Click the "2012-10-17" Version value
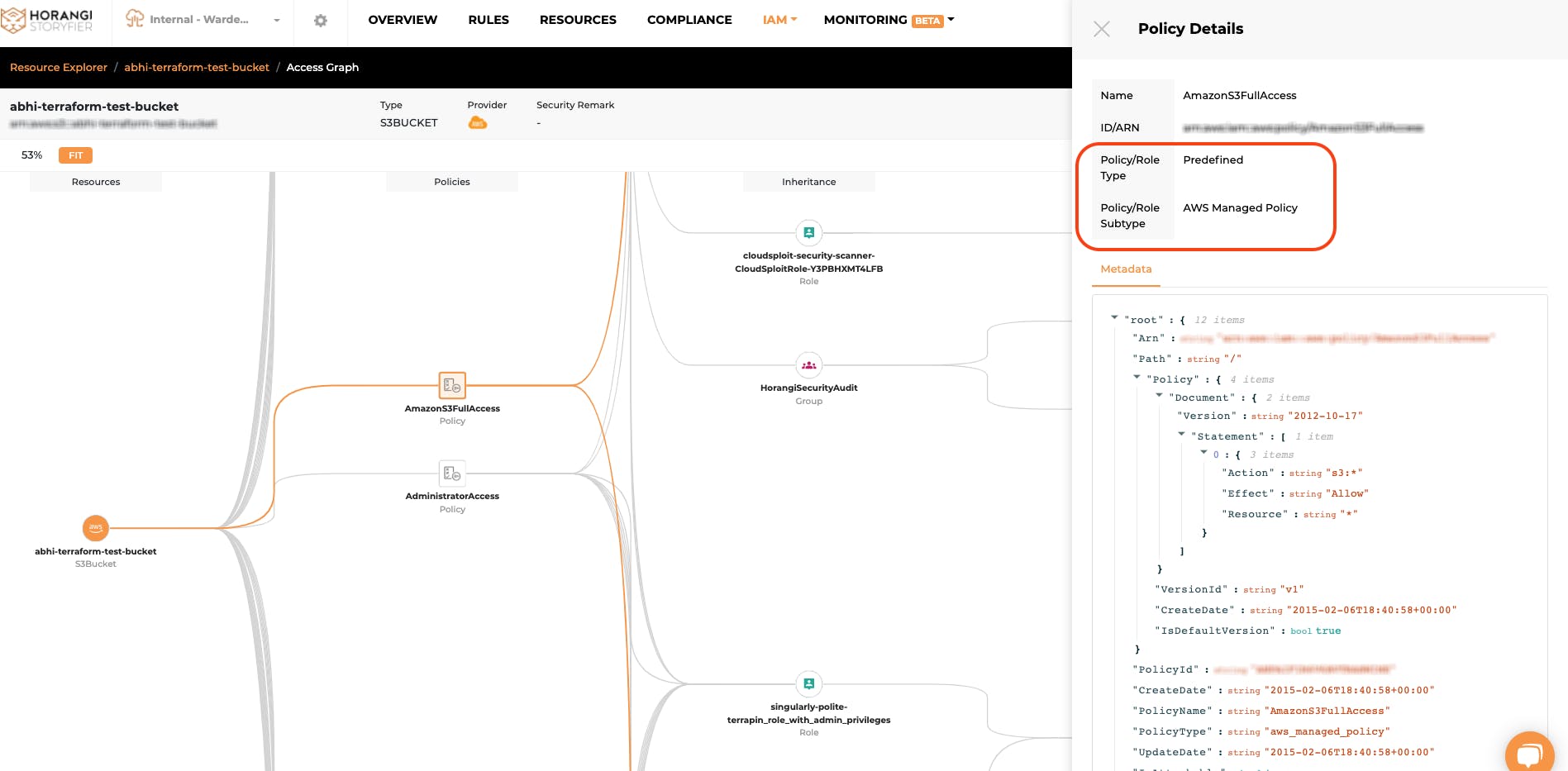The image size is (1568, 771). click(1325, 416)
